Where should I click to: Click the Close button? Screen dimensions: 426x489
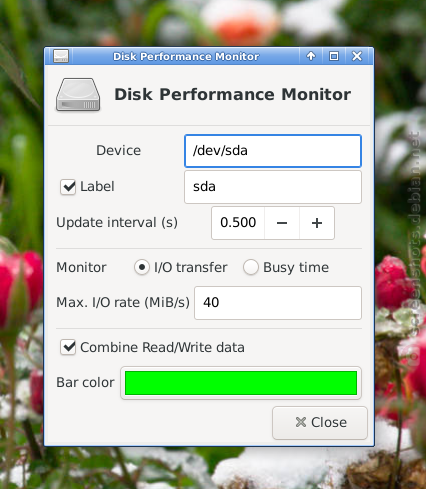[320, 423]
